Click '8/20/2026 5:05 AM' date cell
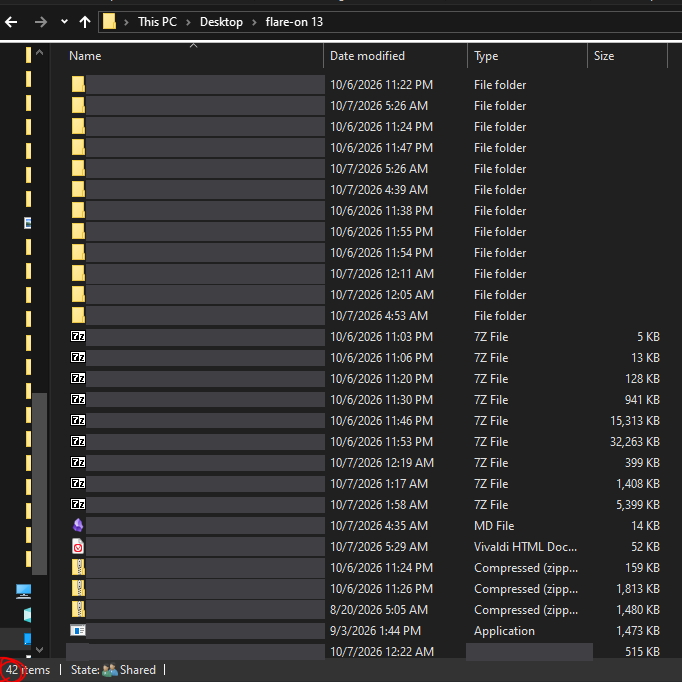 (x=378, y=610)
